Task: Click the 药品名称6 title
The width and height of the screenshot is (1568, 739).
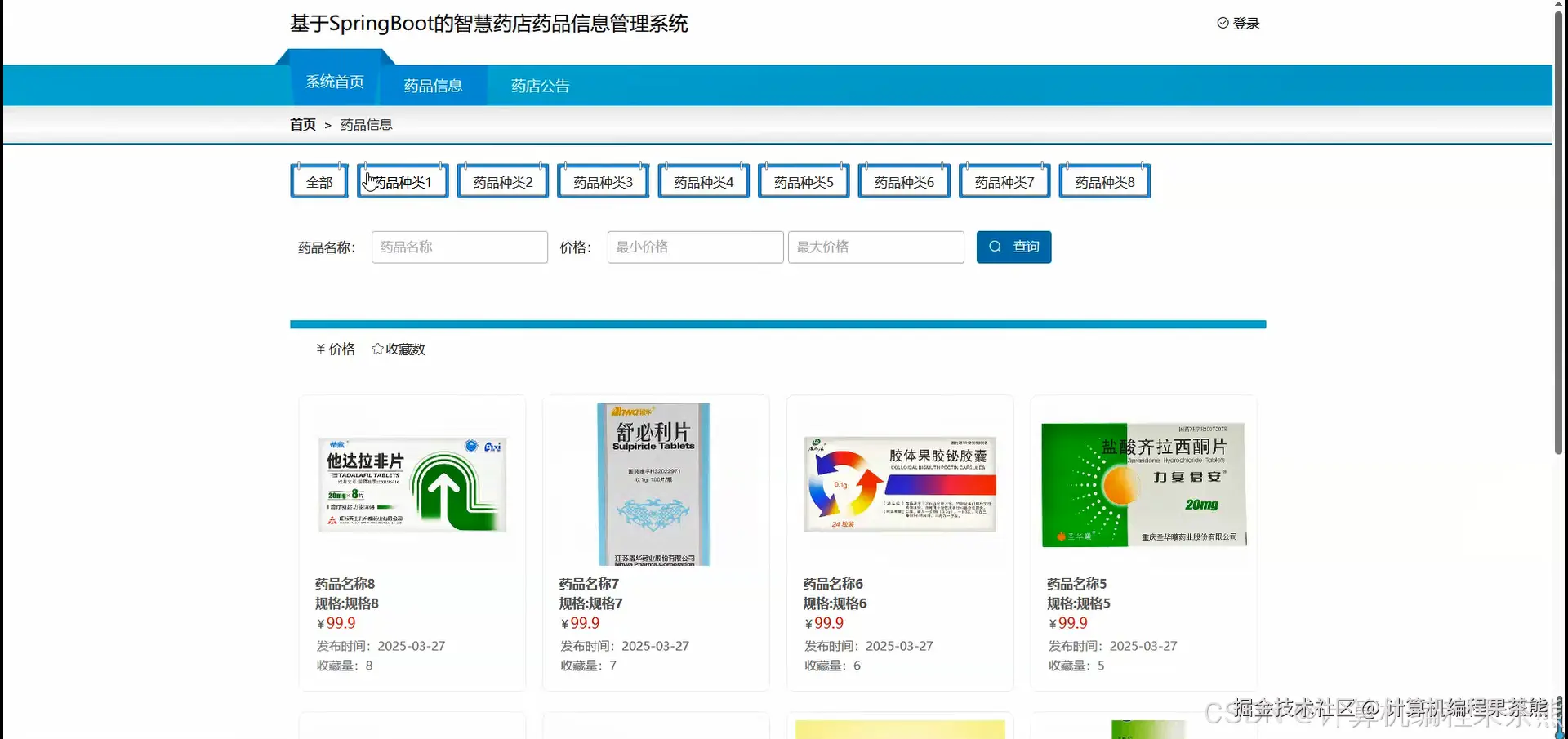Action: 833,584
